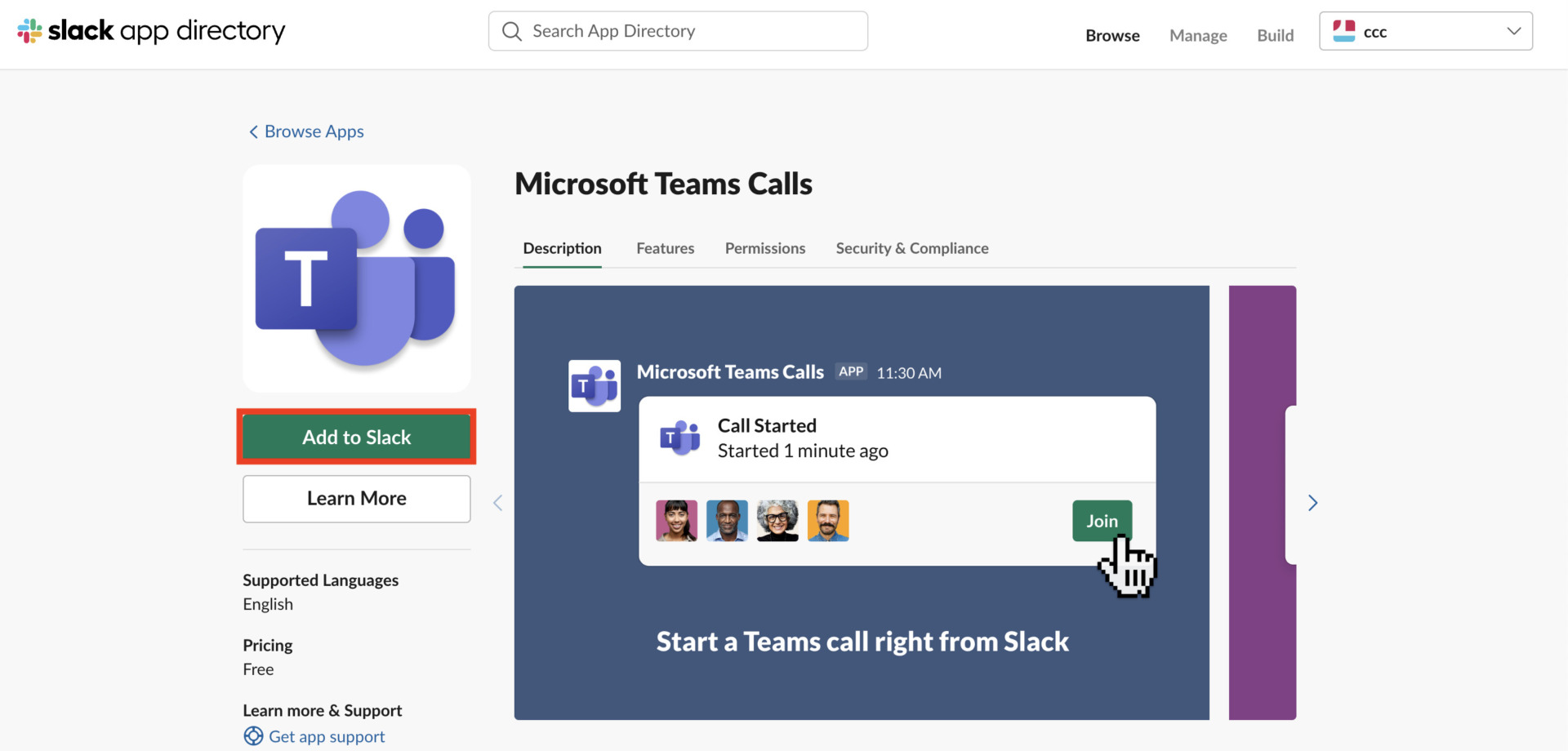Image resolution: width=1568 pixels, height=751 pixels.
Task: Add the Microsoft Teams Calls app to Slack
Action: [x=356, y=437]
